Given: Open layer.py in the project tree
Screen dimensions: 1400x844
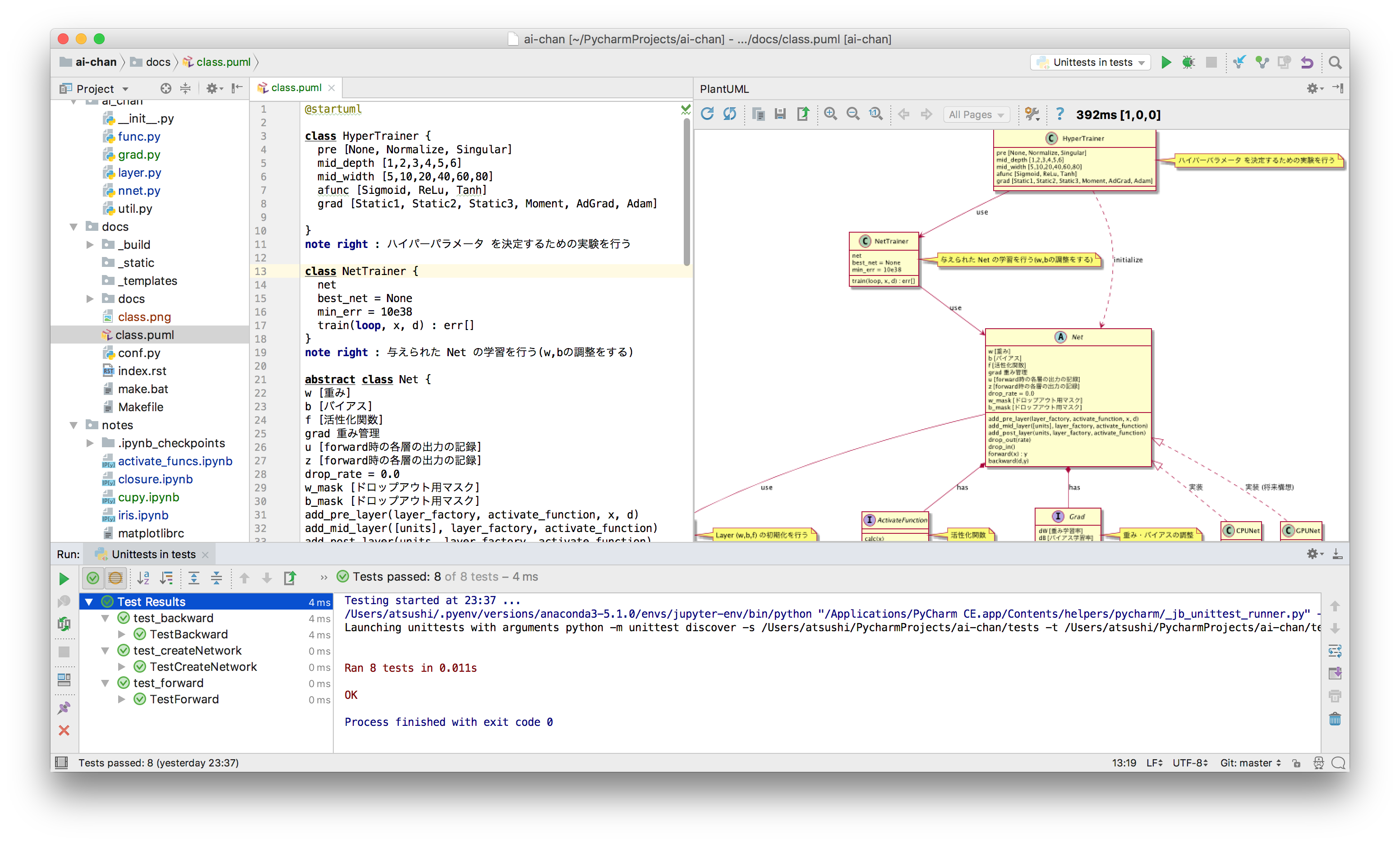Looking at the screenshot, I should [x=139, y=173].
